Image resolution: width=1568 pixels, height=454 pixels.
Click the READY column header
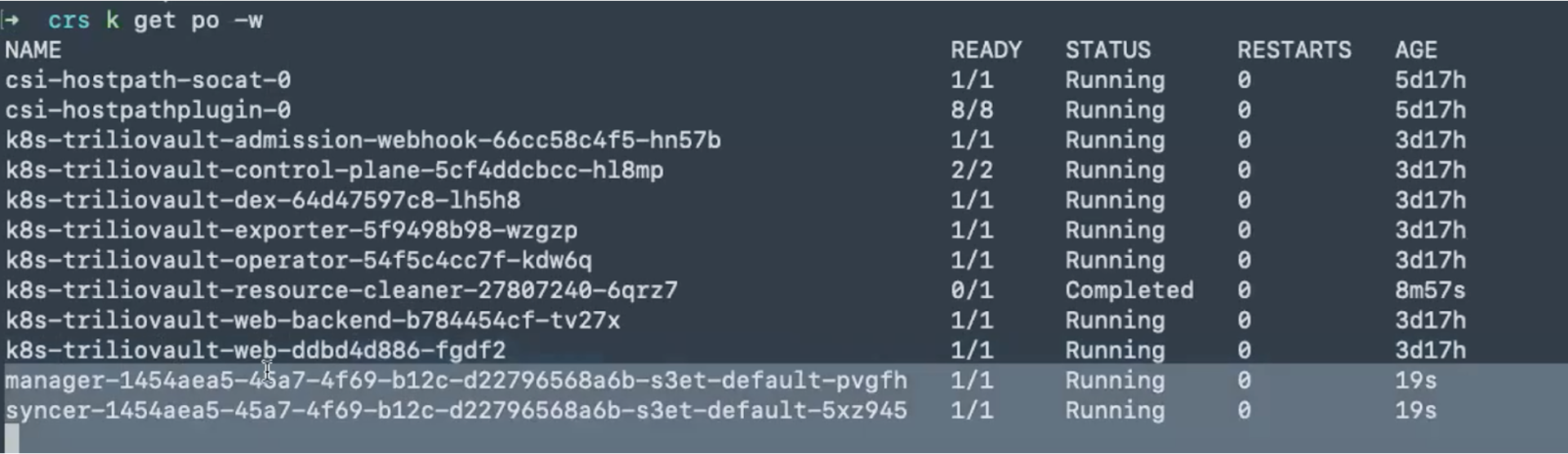pos(986,51)
